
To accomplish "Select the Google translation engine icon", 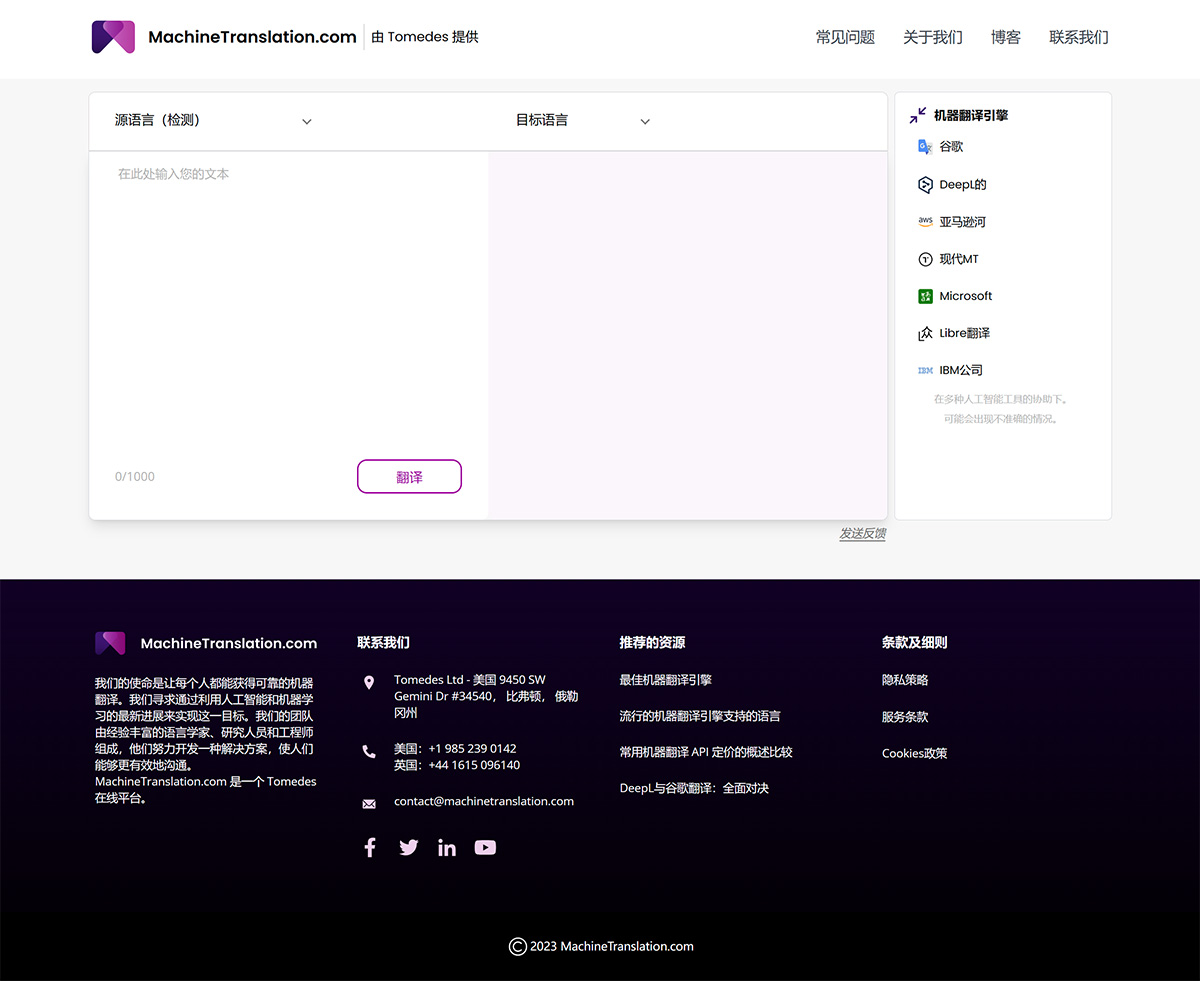I will pos(924,146).
